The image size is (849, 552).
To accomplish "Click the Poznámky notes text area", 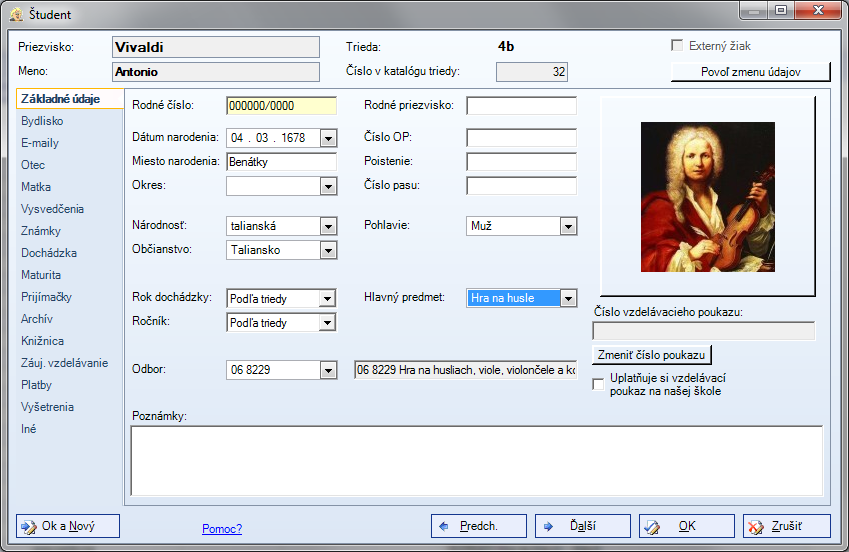I will click(x=476, y=461).
